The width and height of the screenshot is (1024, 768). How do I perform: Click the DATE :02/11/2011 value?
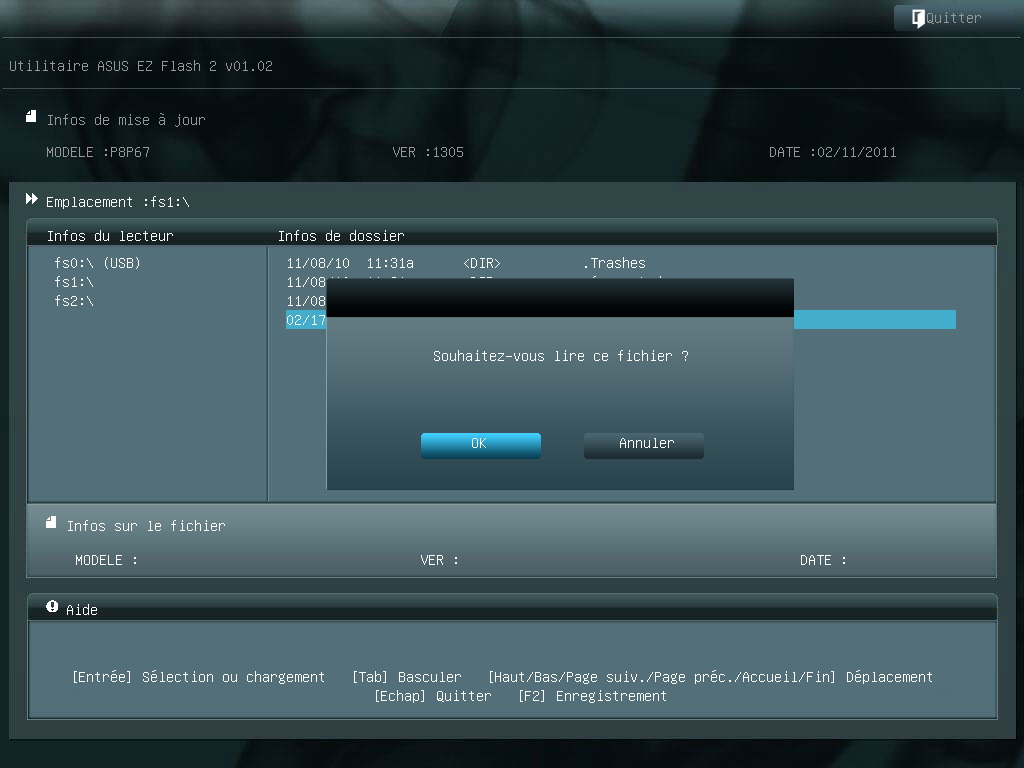click(832, 152)
